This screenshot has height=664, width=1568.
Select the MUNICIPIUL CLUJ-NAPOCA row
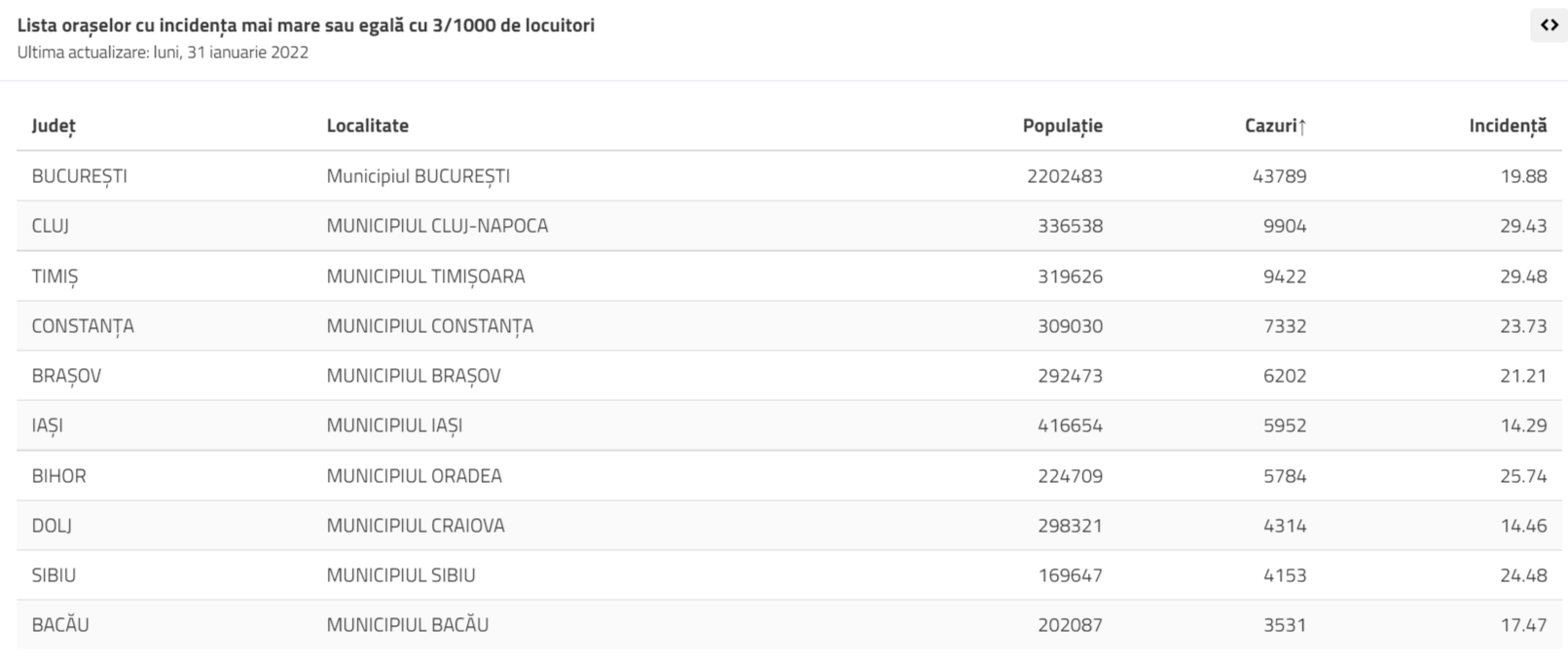point(437,225)
